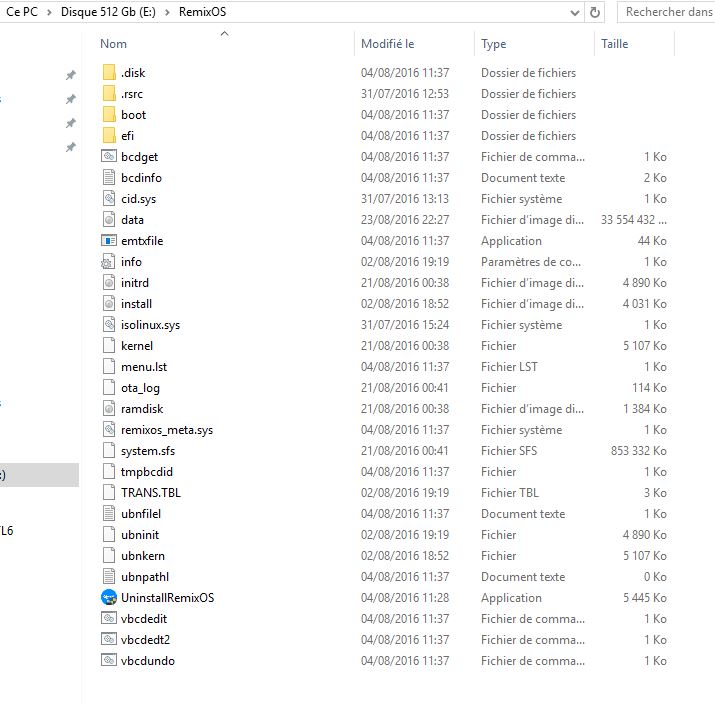Screen dimensions: 715x710
Task: Click the 31/07/2016 15:24 date cell
Action: [x=405, y=325]
